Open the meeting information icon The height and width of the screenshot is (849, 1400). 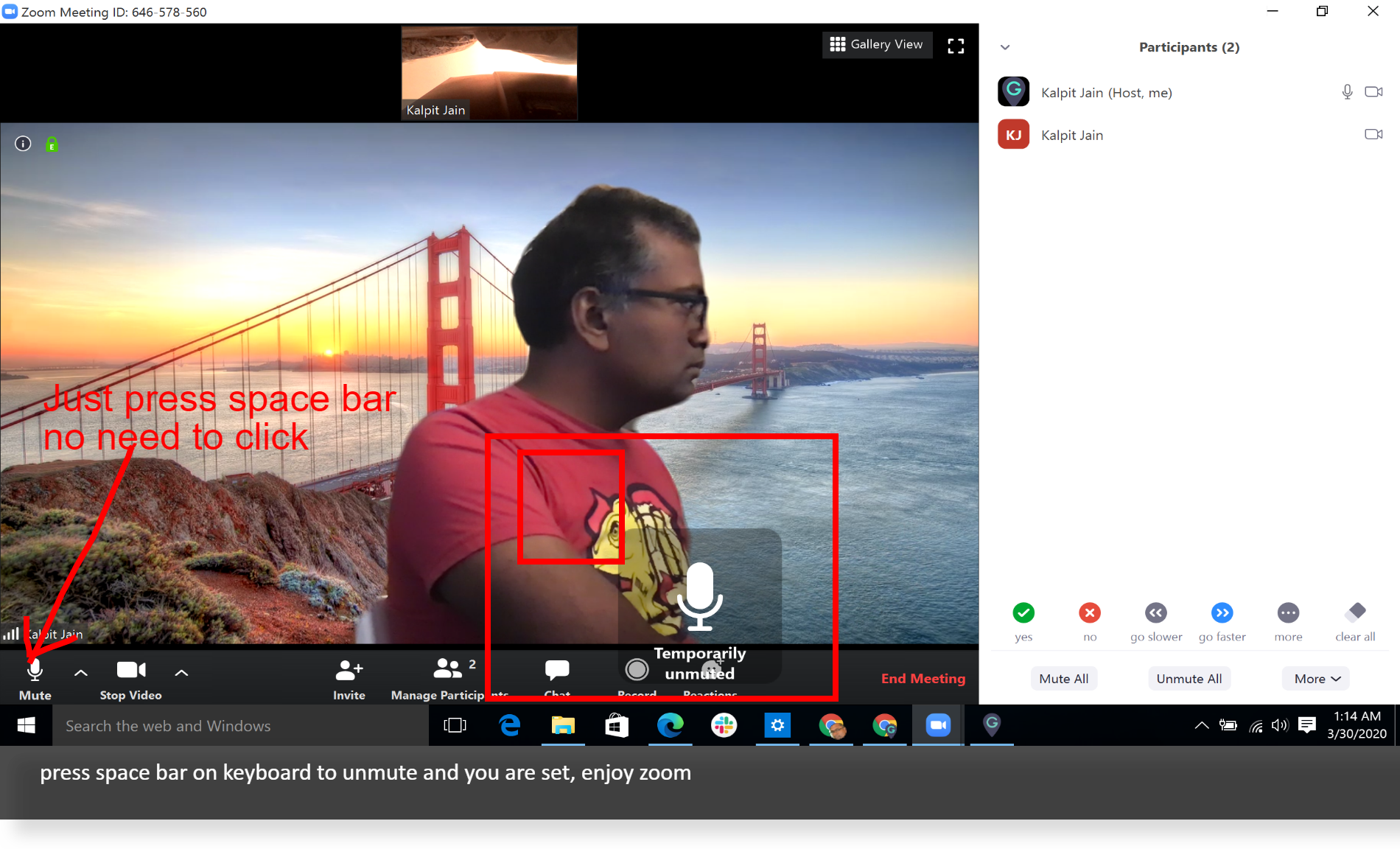pyautogui.click(x=23, y=144)
